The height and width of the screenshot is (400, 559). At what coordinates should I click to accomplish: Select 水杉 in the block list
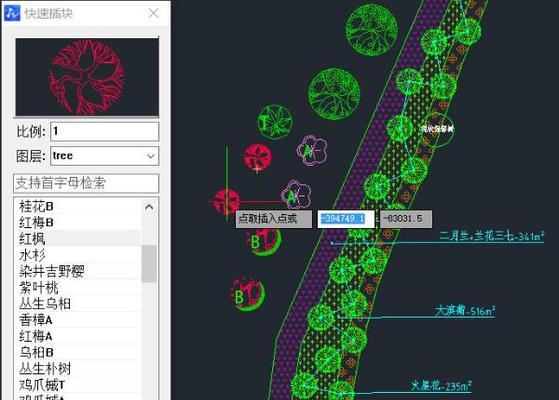pos(78,255)
